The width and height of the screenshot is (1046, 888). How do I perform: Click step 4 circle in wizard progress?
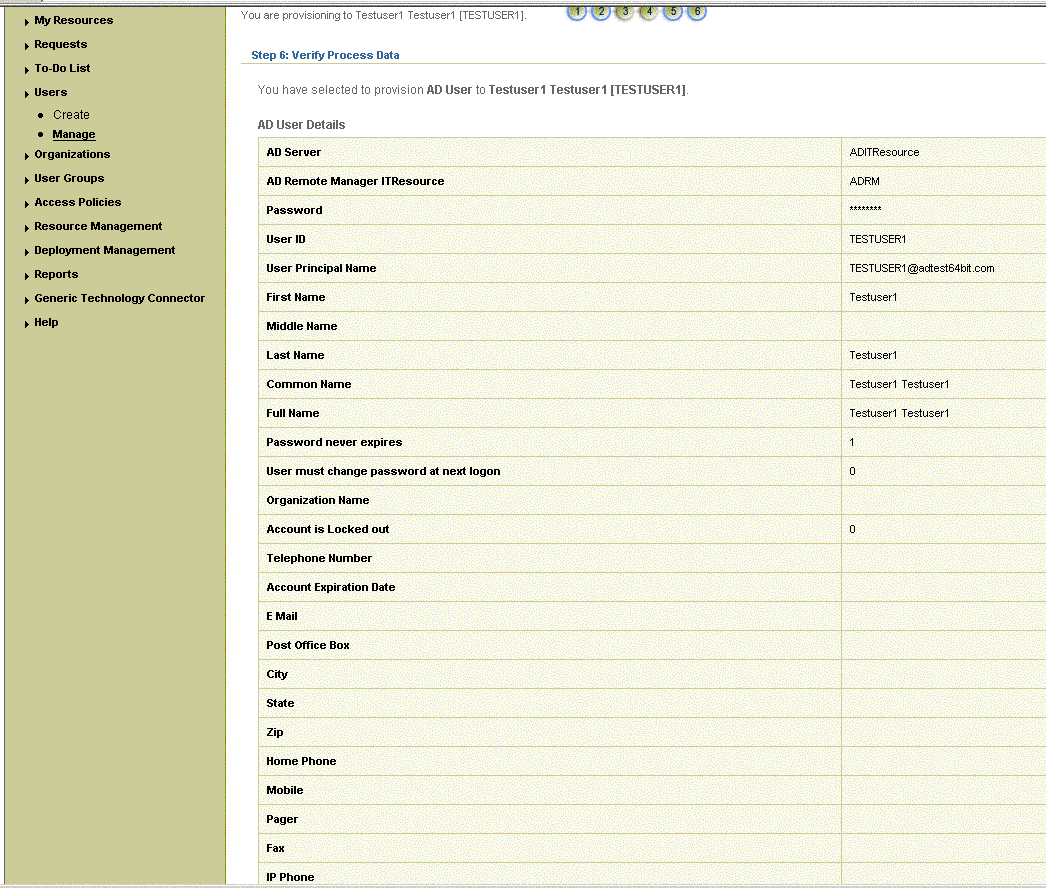(x=649, y=11)
